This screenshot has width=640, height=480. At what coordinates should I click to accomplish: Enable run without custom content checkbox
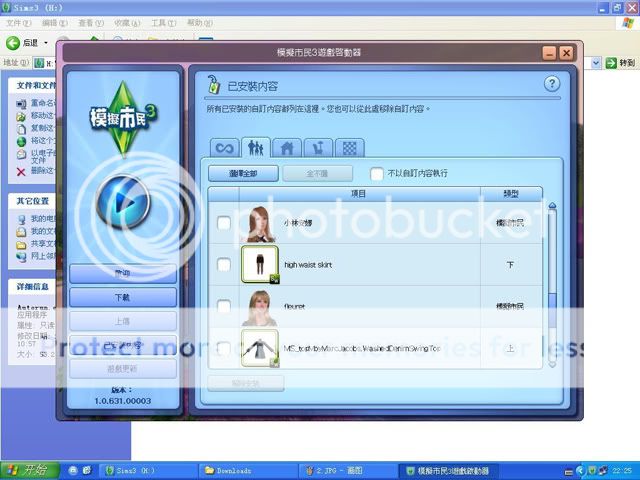point(376,173)
